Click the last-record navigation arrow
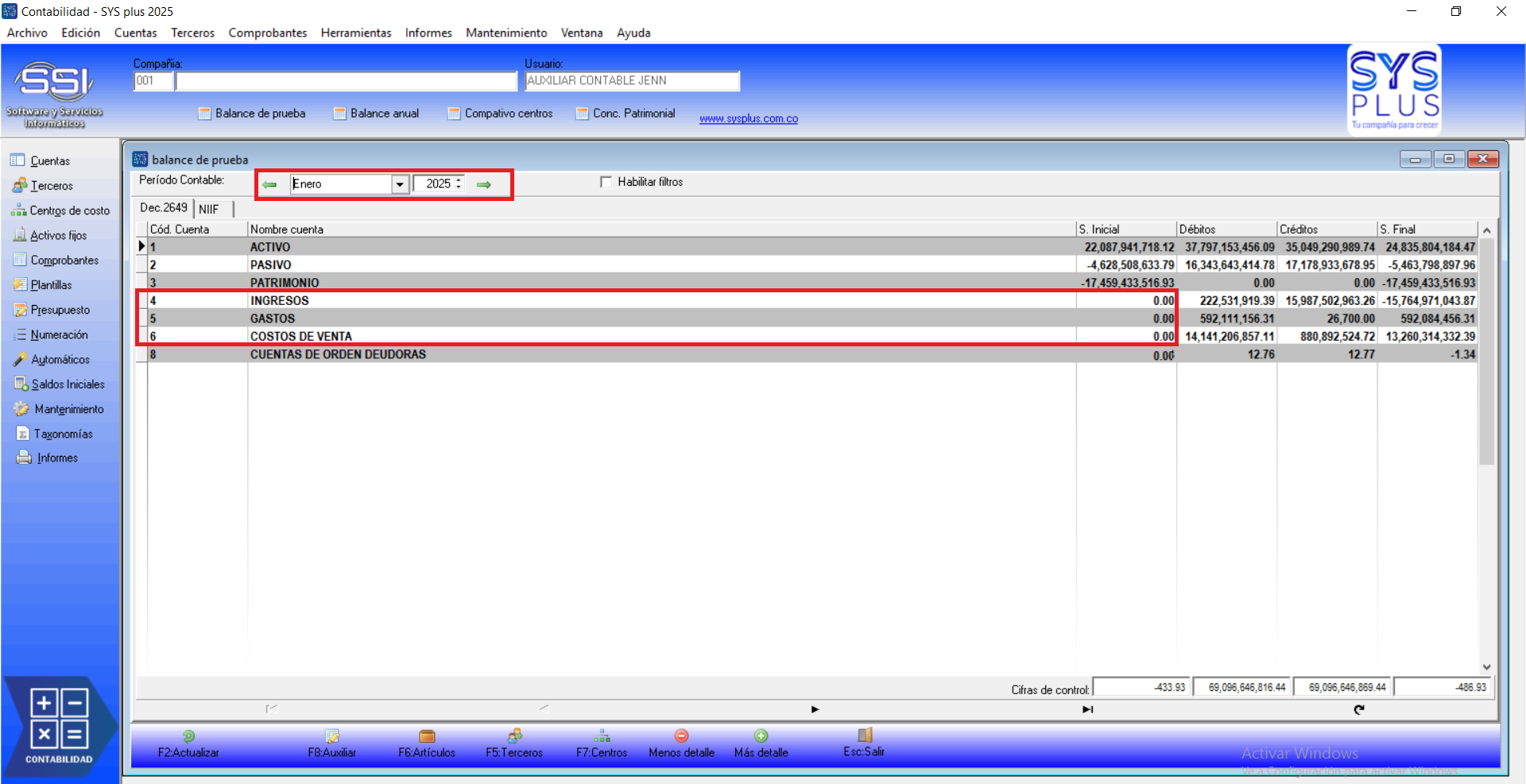Screen dimensions: 1526x784 [x=1087, y=709]
